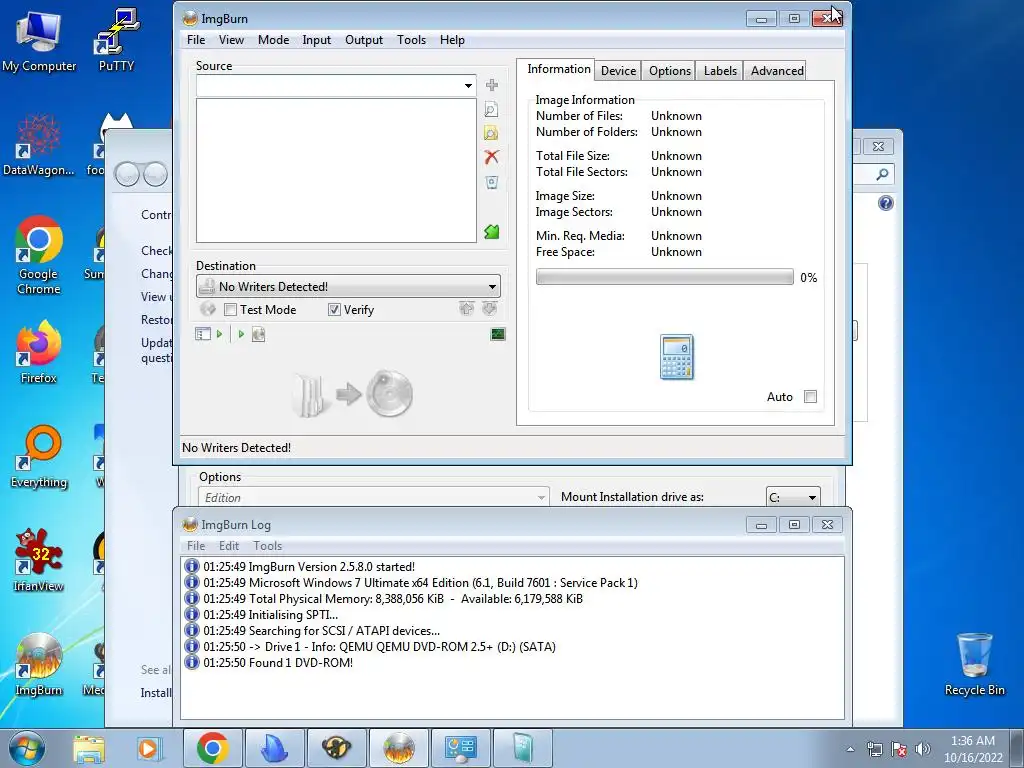Switch to the Advanced tab
The height and width of the screenshot is (768, 1024).
pyautogui.click(x=776, y=71)
